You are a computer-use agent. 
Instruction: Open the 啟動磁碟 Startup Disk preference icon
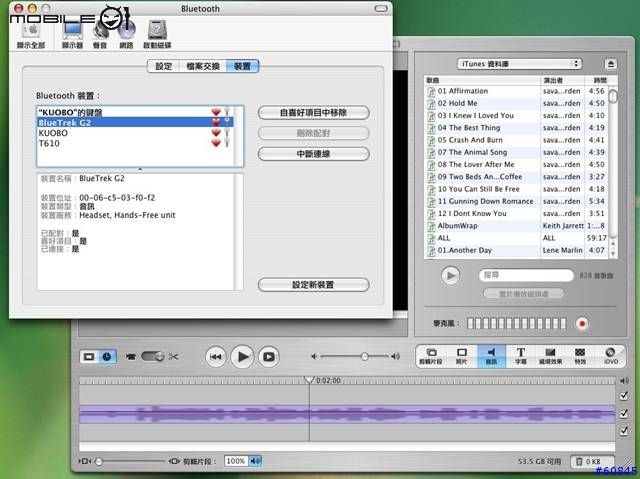[157, 36]
